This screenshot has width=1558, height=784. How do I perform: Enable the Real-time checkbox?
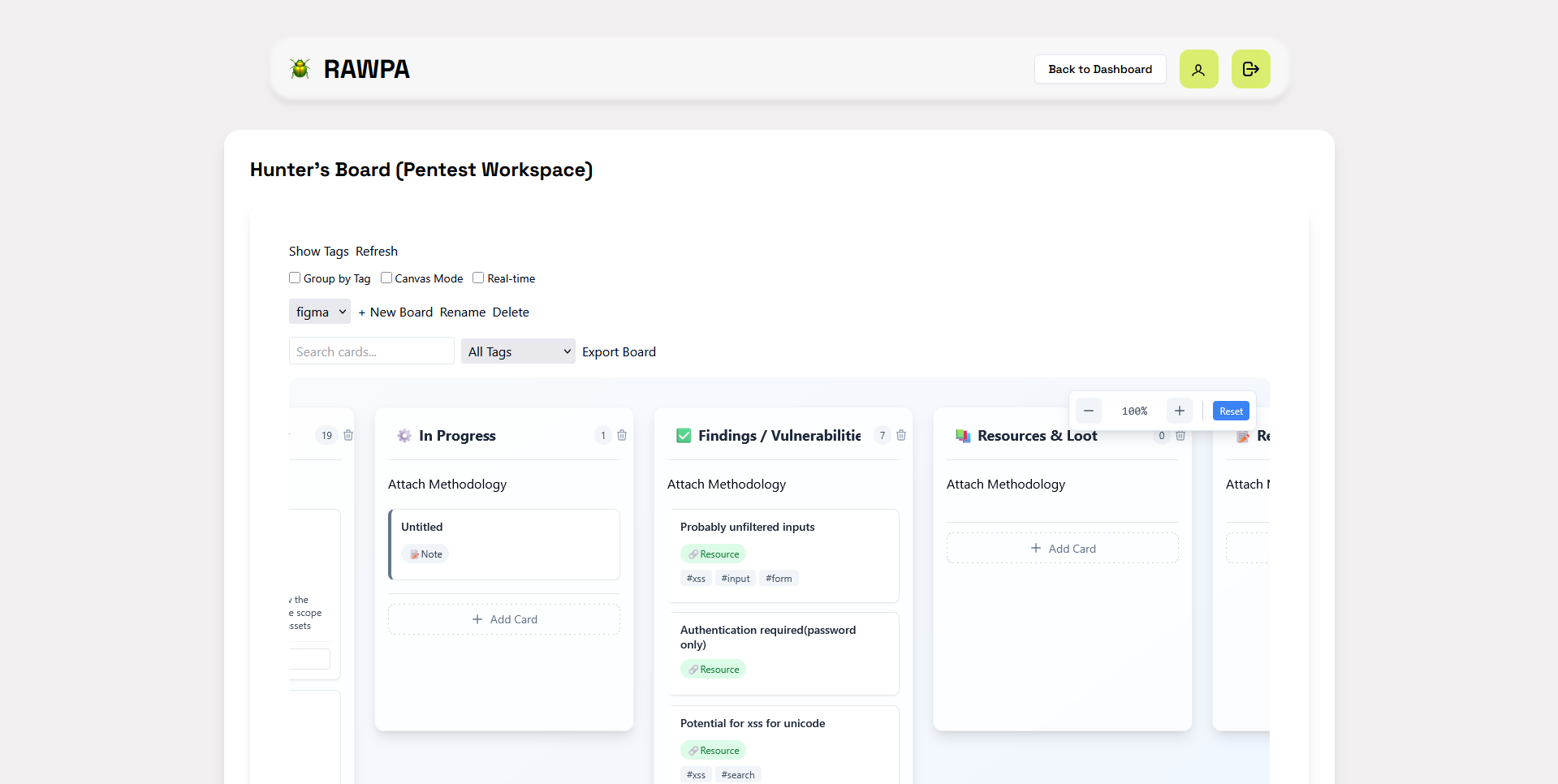coord(478,278)
